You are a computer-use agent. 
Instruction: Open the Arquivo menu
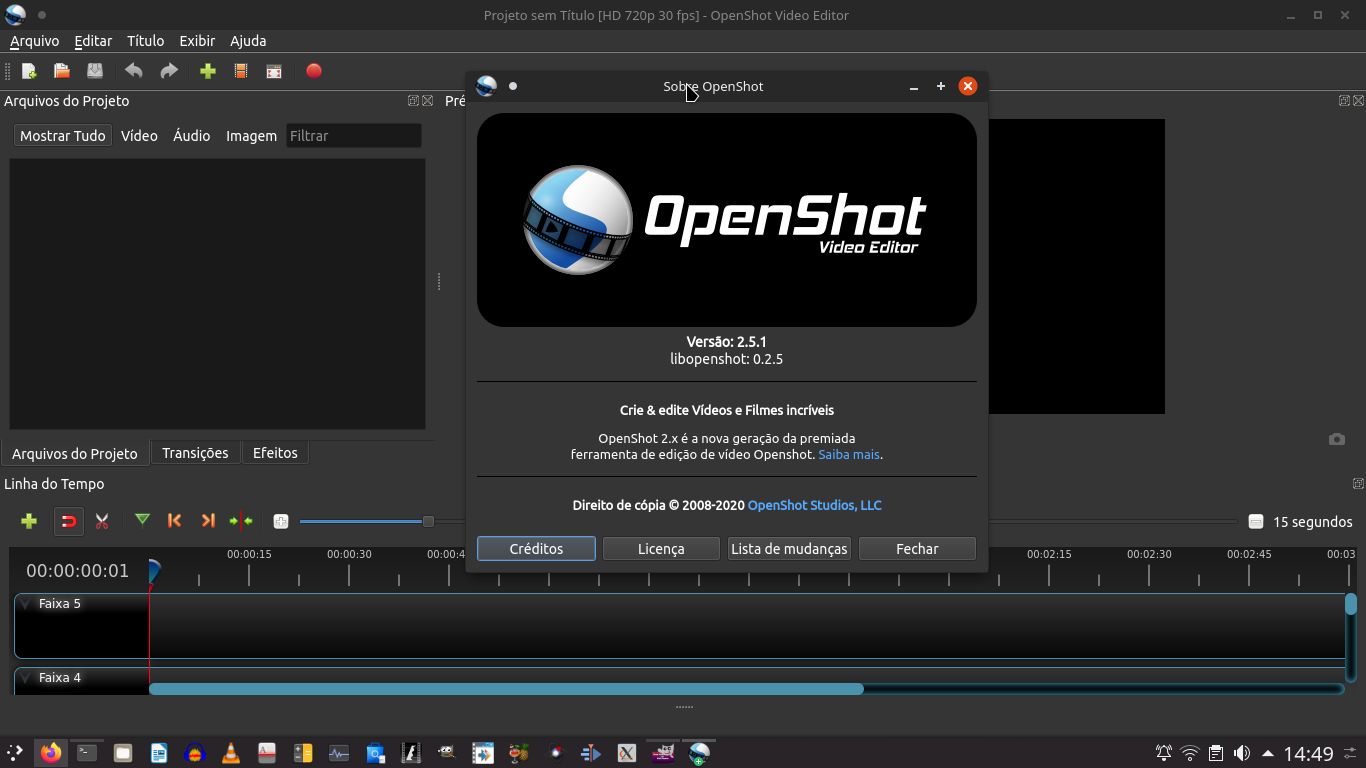(x=34, y=41)
